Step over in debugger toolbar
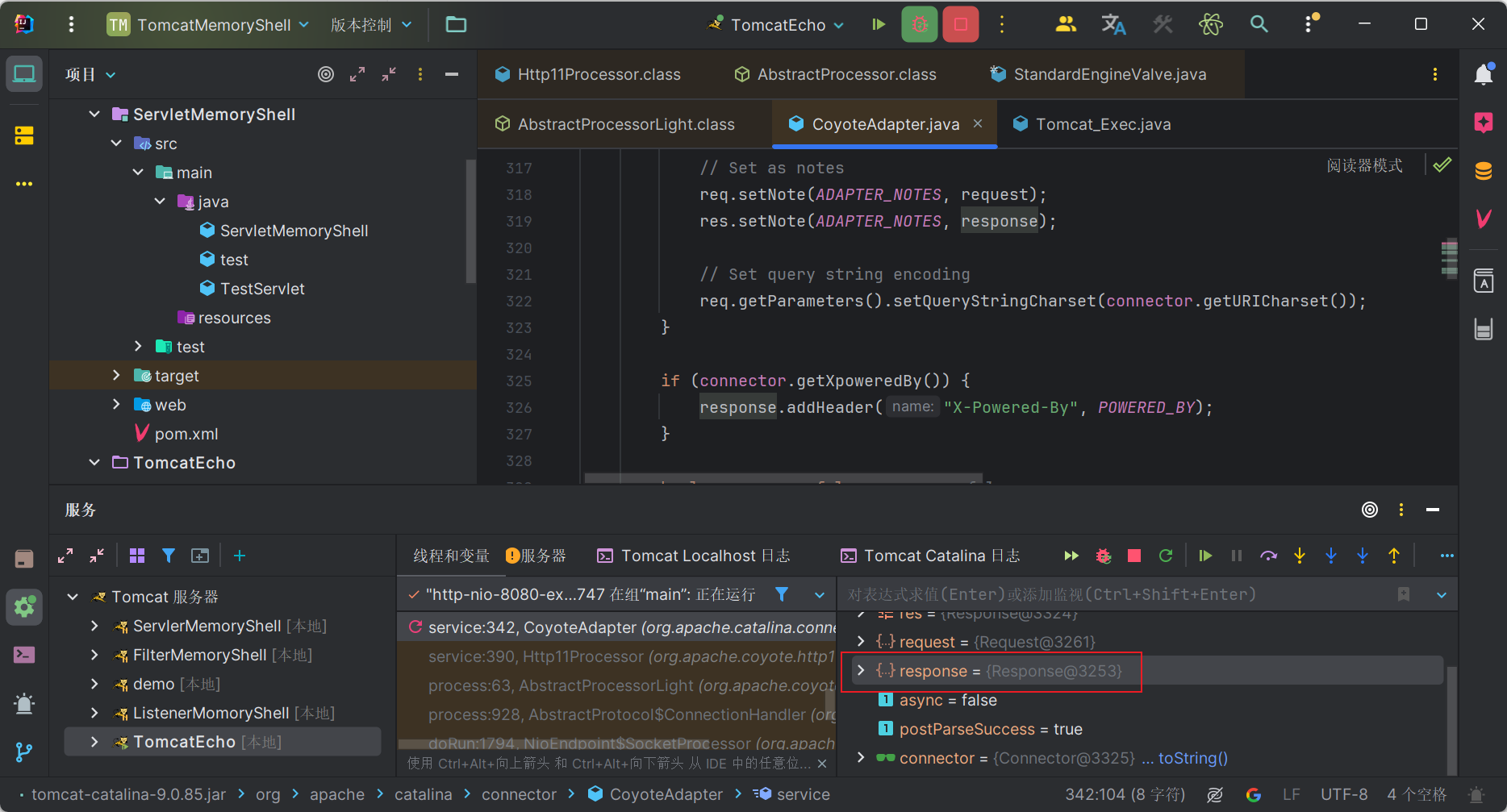 click(x=1268, y=556)
